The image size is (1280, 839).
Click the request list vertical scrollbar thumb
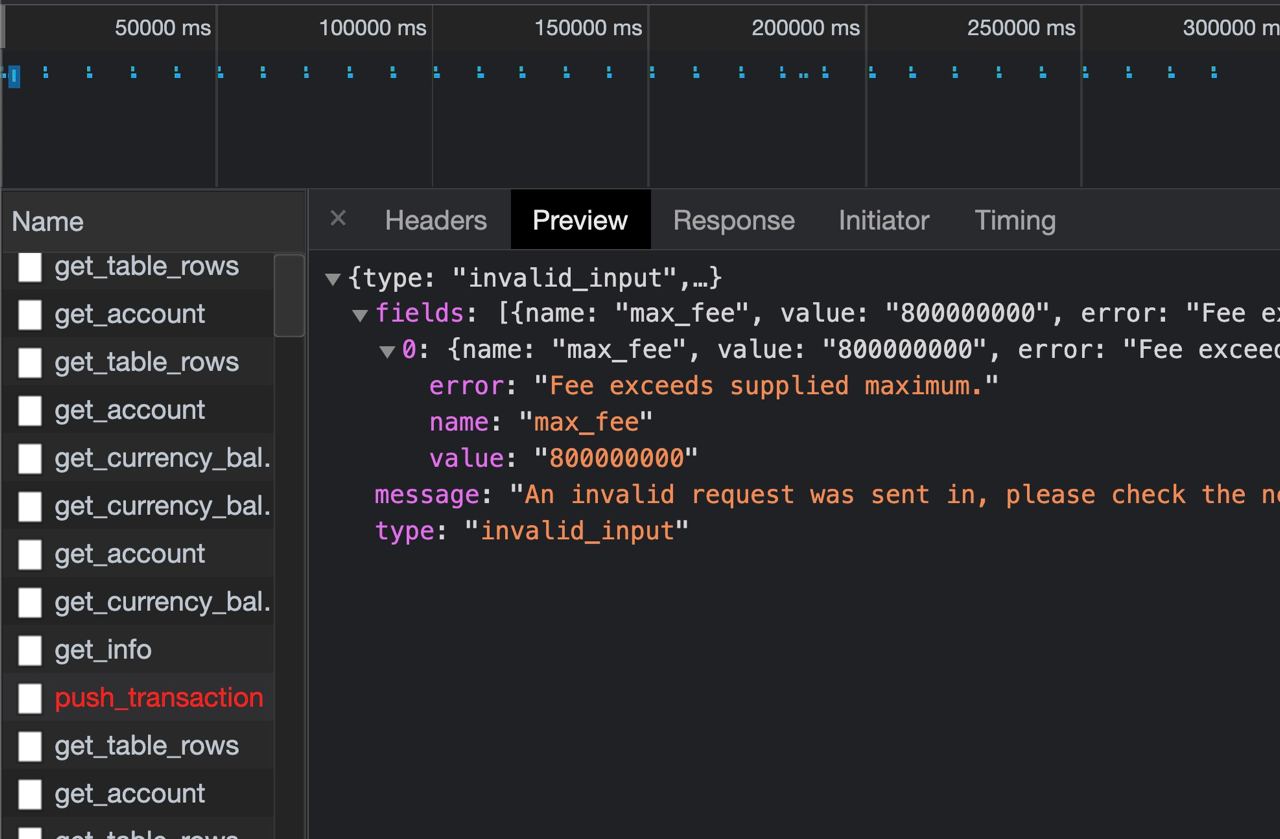point(289,295)
